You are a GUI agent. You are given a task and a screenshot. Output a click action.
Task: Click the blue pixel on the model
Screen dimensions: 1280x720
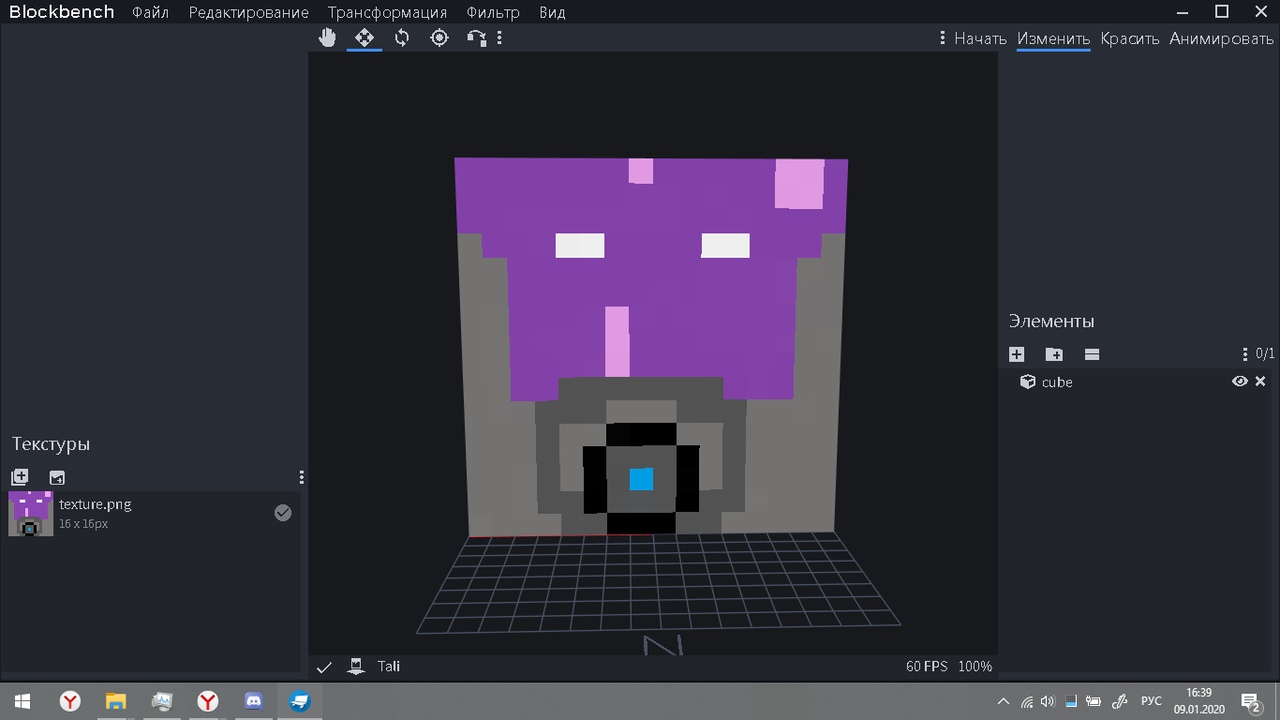click(641, 479)
